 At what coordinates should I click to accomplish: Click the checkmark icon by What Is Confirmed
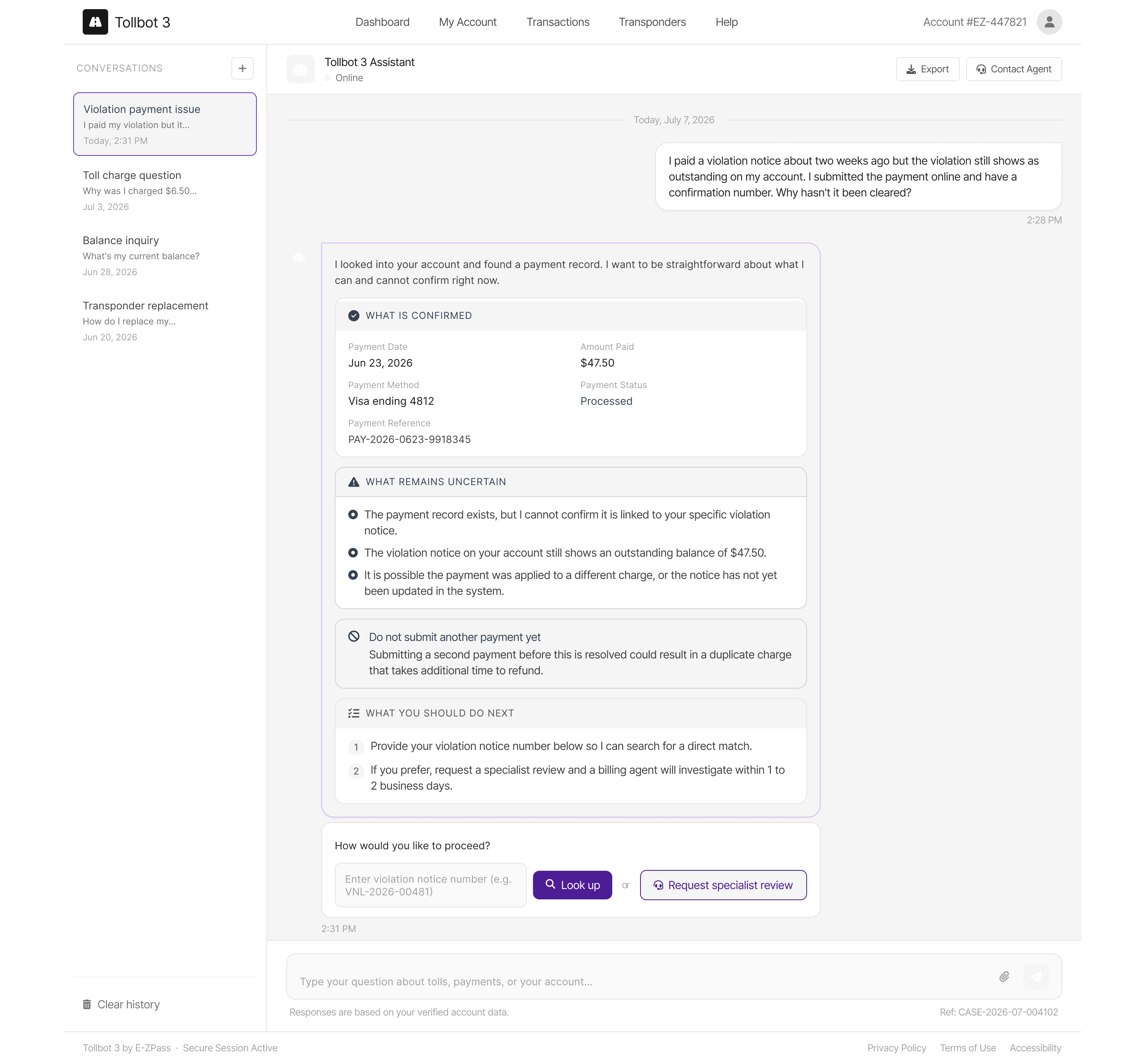point(353,316)
